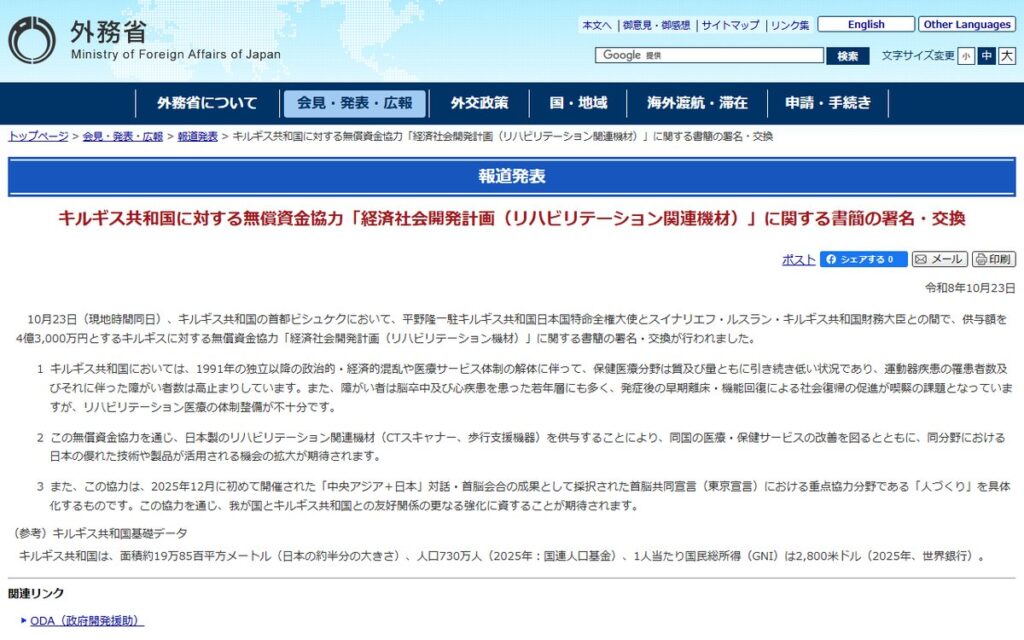Open the リンク集 link

tap(790, 25)
